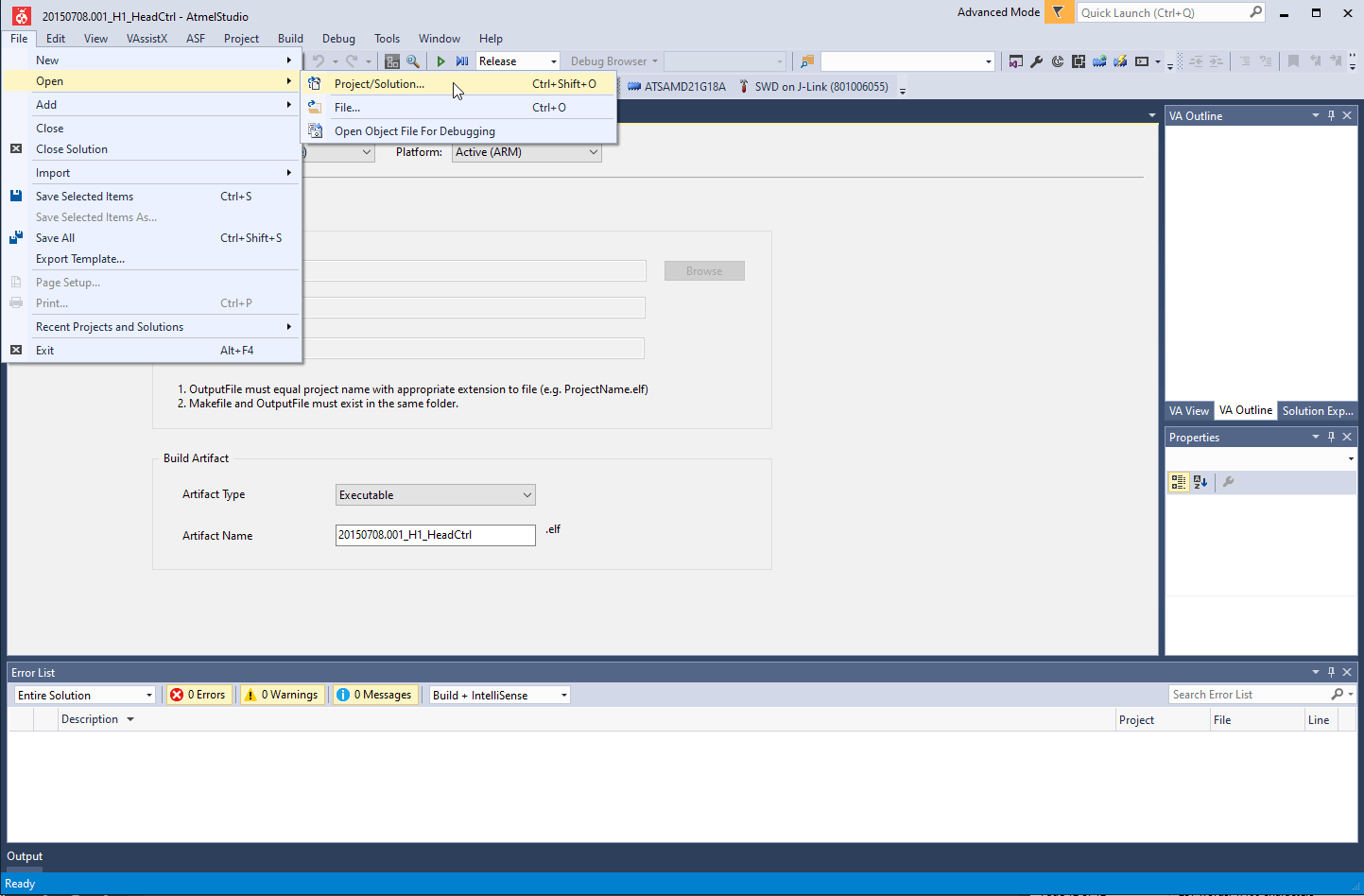Switch to the VA View tab

point(1188,411)
